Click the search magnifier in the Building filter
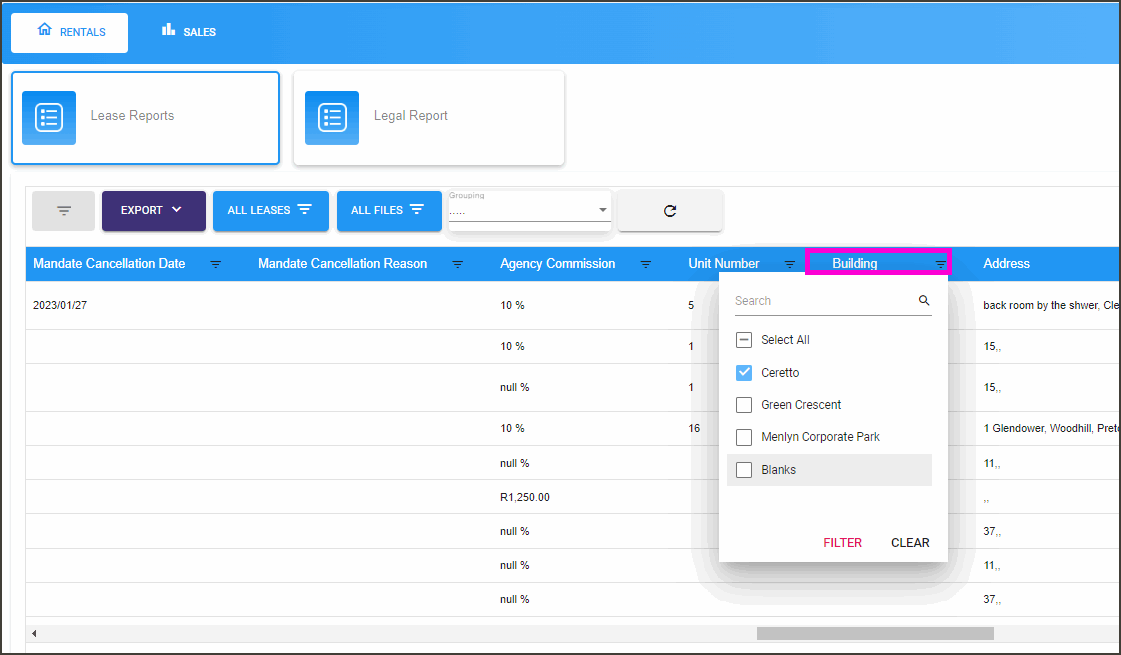 click(x=923, y=299)
